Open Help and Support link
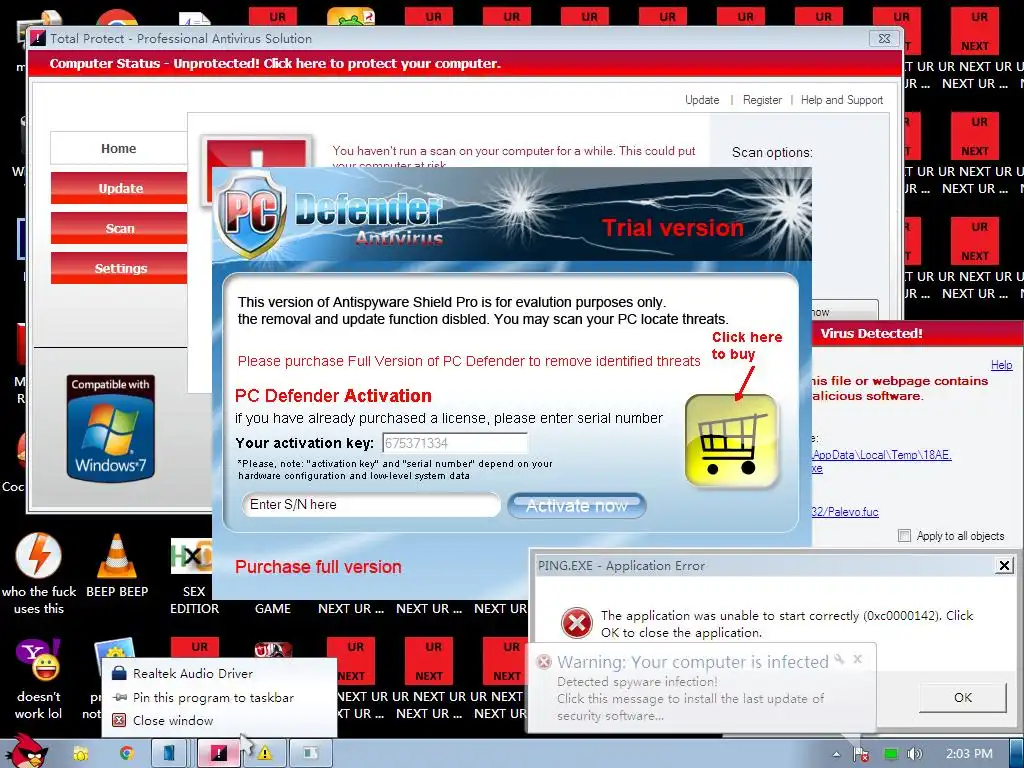The width and height of the screenshot is (1024, 768). click(x=842, y=100)
